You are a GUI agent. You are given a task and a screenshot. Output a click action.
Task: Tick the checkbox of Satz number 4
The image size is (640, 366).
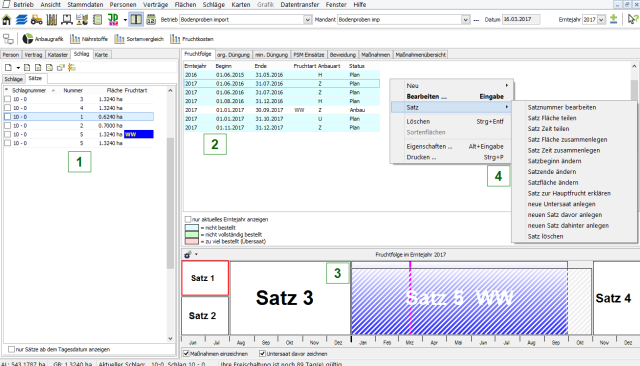7,108
